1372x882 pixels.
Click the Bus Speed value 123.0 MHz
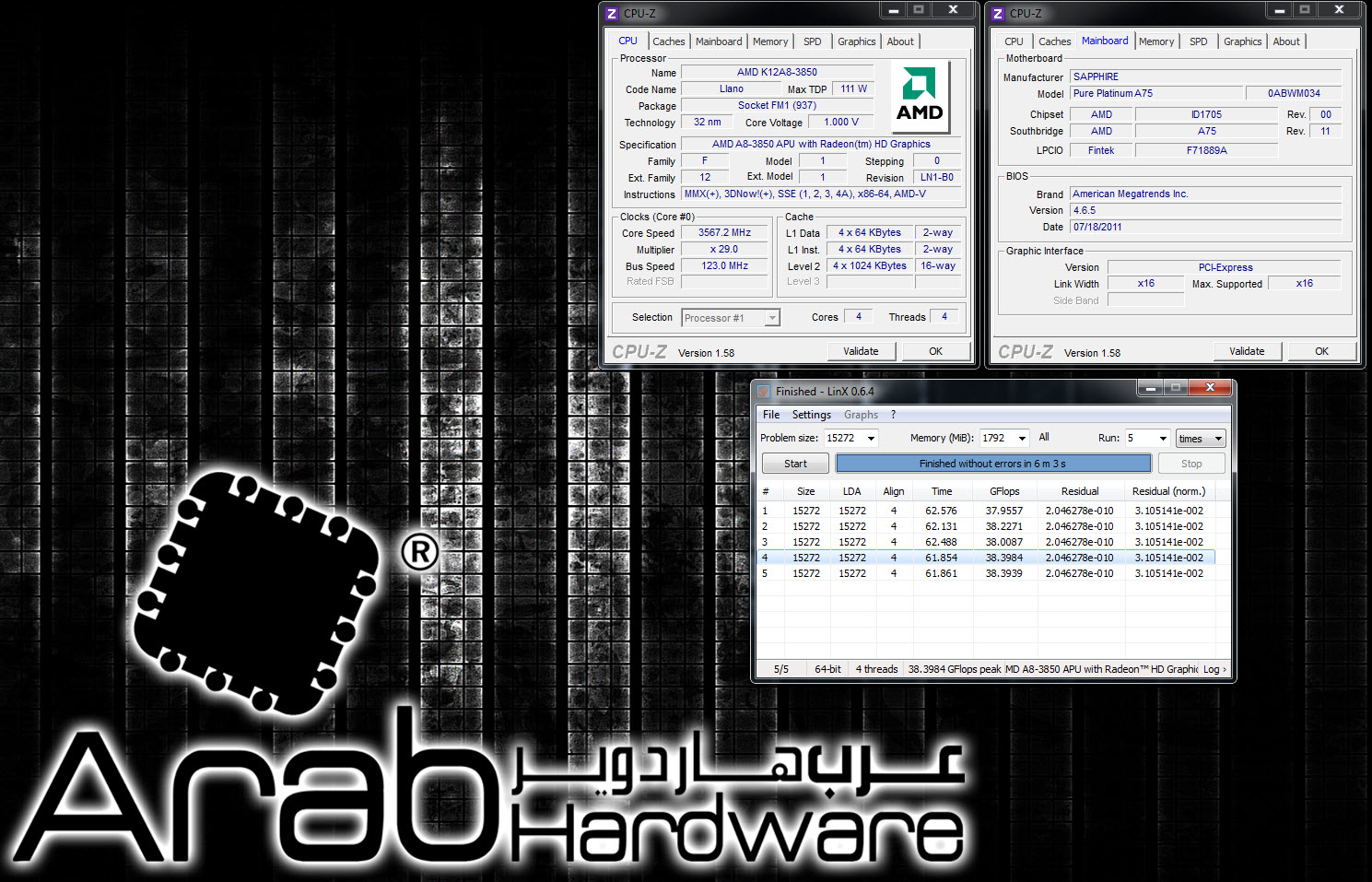click(724, 266)
